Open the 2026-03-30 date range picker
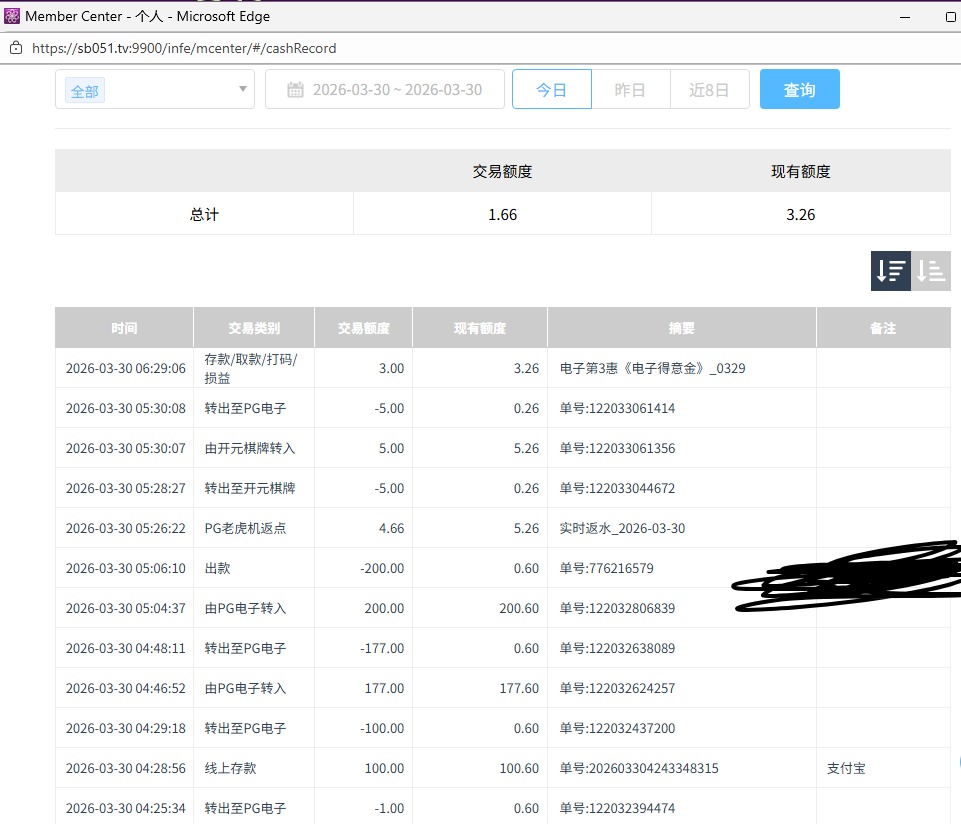 tap(396, 90)
